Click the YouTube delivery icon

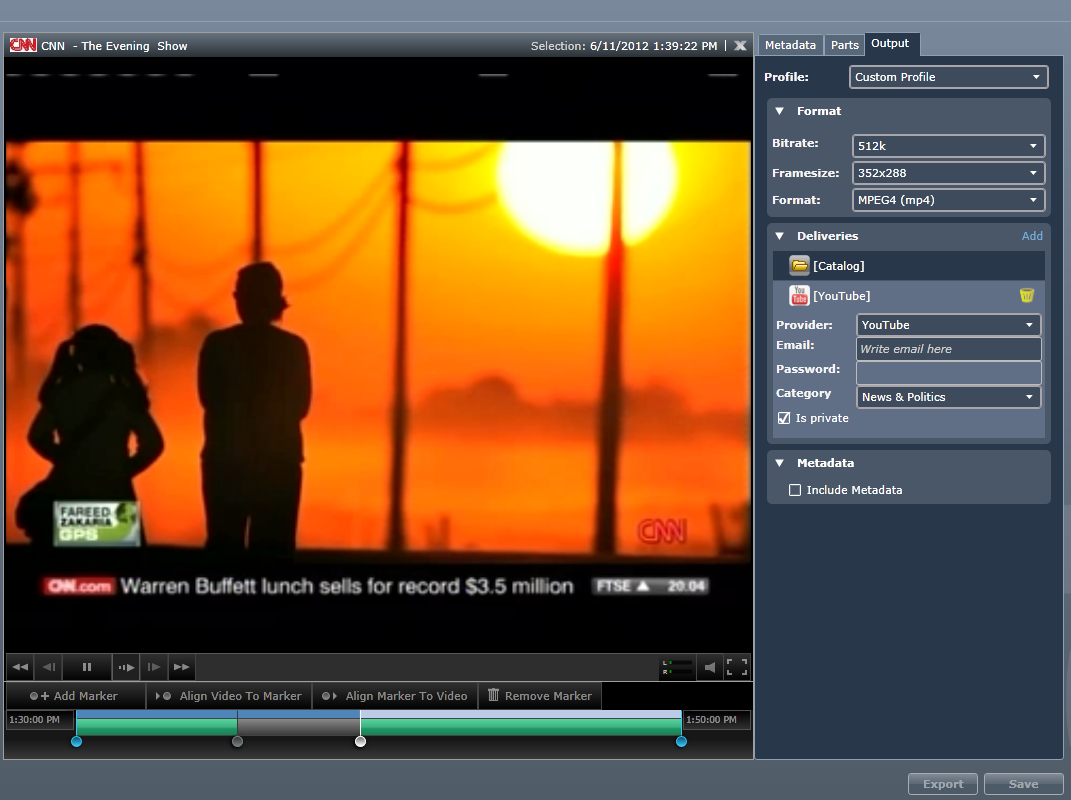pyautogui.click(x=799, y=295)
